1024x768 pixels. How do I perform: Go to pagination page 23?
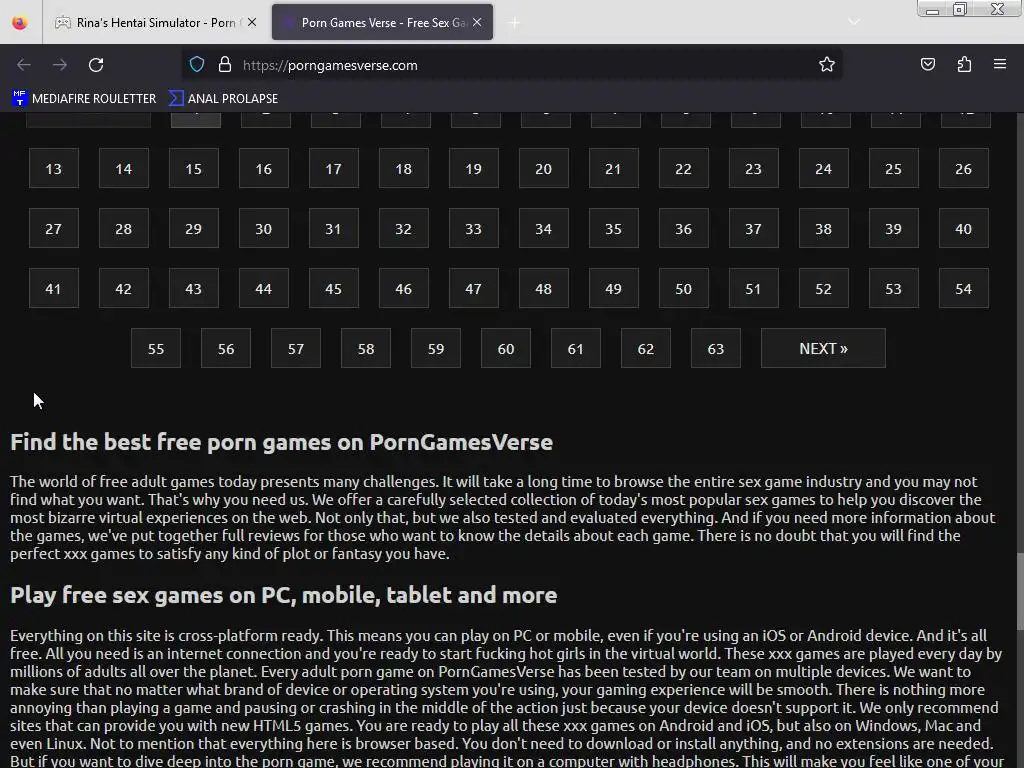coord(753,168)
